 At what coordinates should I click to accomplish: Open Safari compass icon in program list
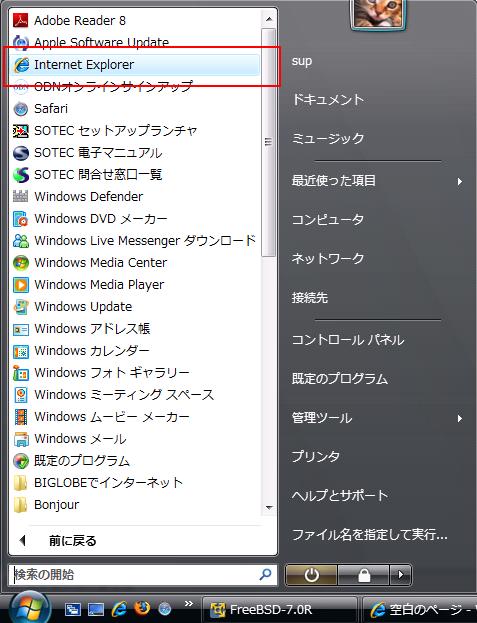(x=20, y=108)
